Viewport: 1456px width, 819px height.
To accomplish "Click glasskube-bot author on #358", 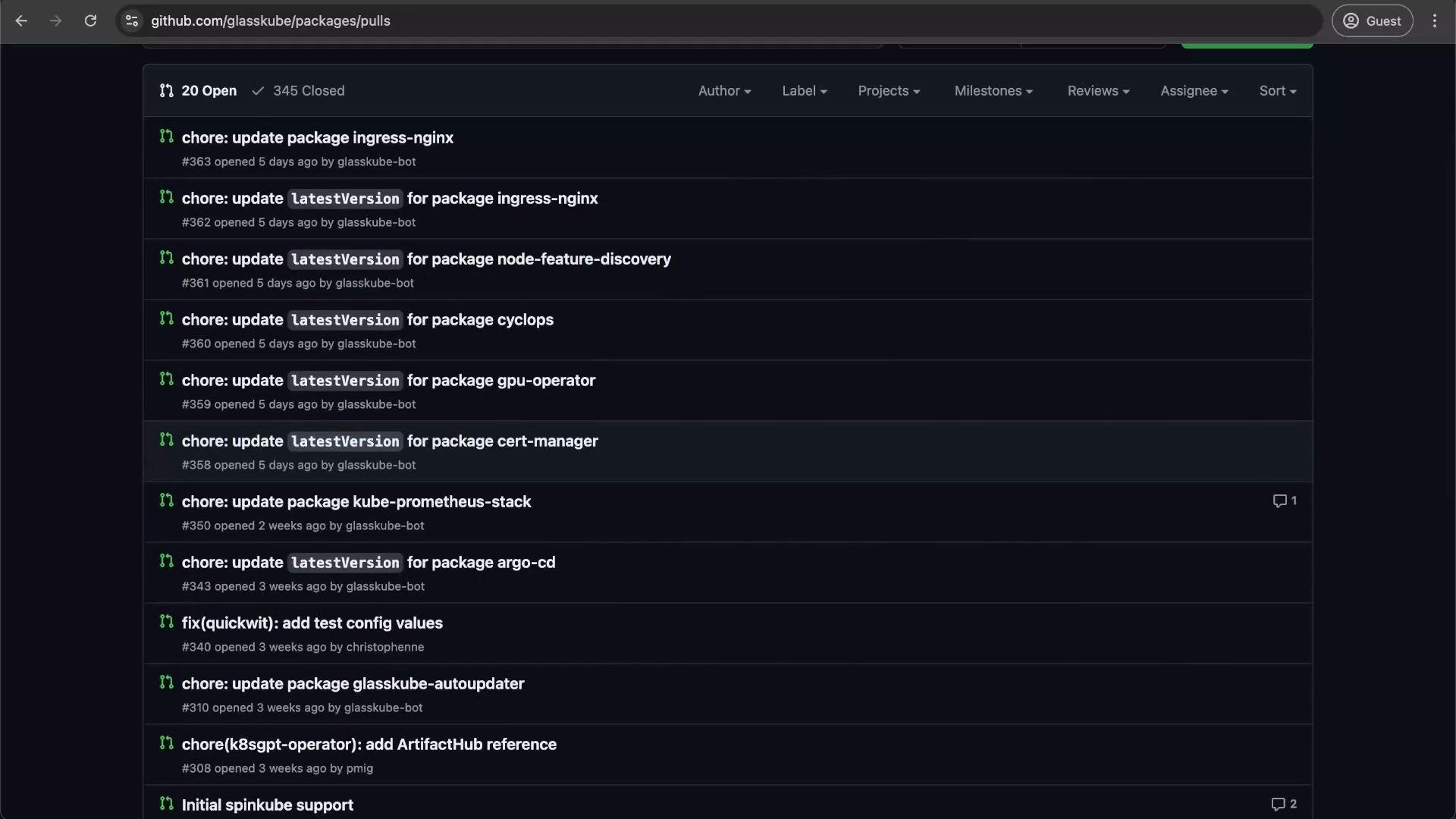I will click(376, 465).
